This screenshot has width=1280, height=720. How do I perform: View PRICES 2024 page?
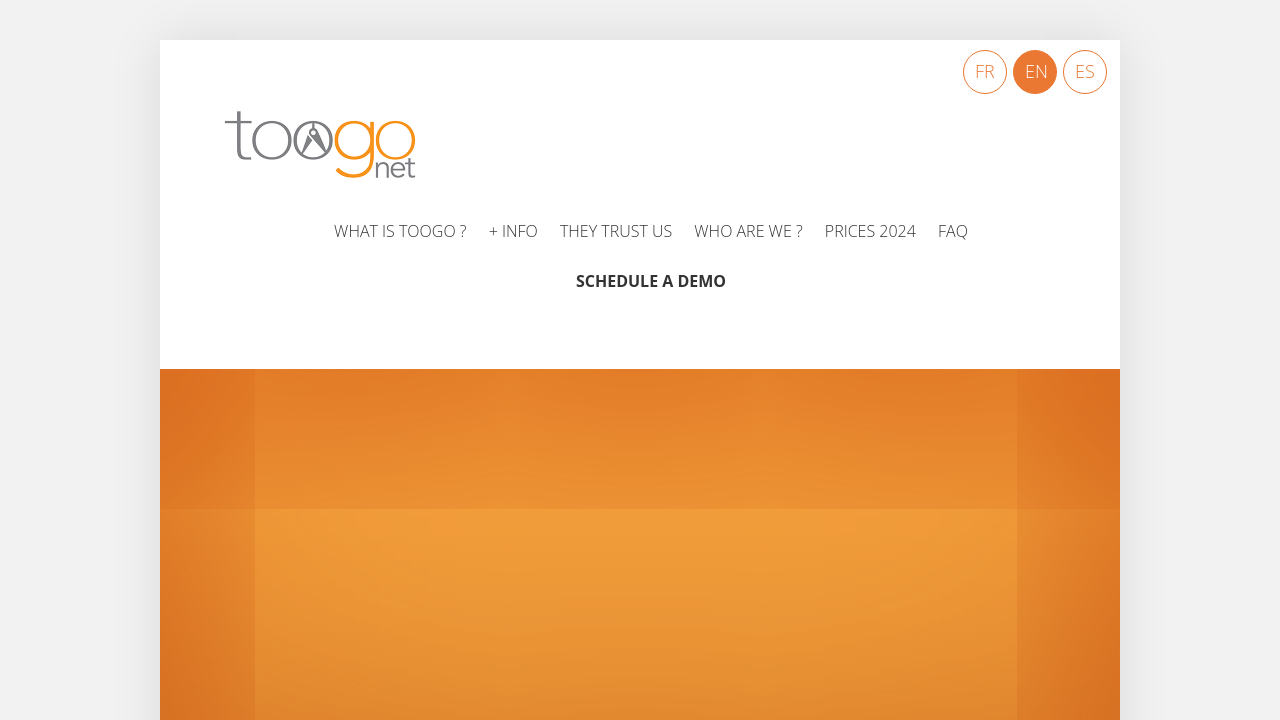tap(870, 231)
